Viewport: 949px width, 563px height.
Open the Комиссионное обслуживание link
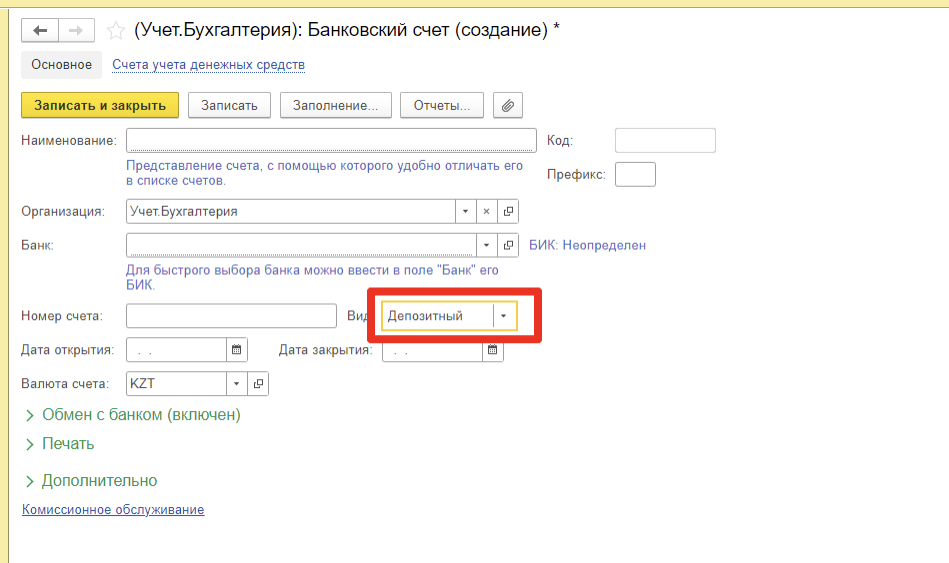click(x=113, y=510)
